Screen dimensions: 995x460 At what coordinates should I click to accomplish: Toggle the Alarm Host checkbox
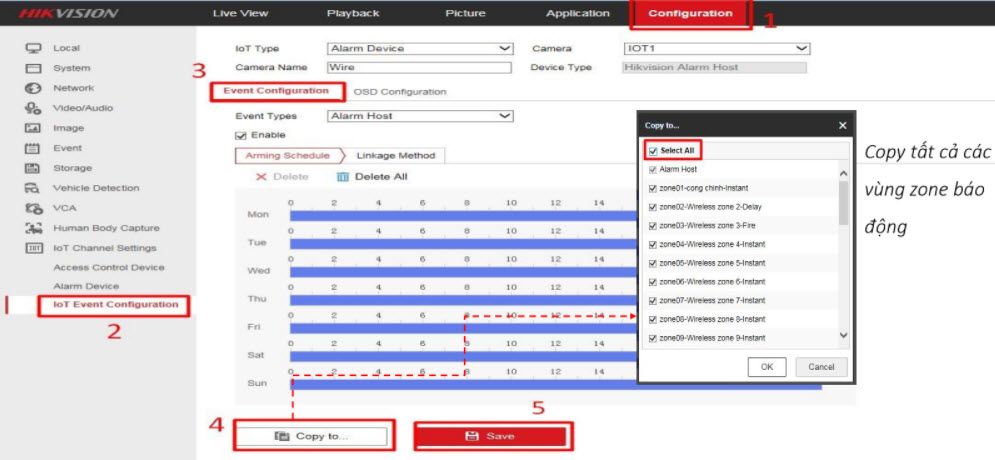coord(653,170)
